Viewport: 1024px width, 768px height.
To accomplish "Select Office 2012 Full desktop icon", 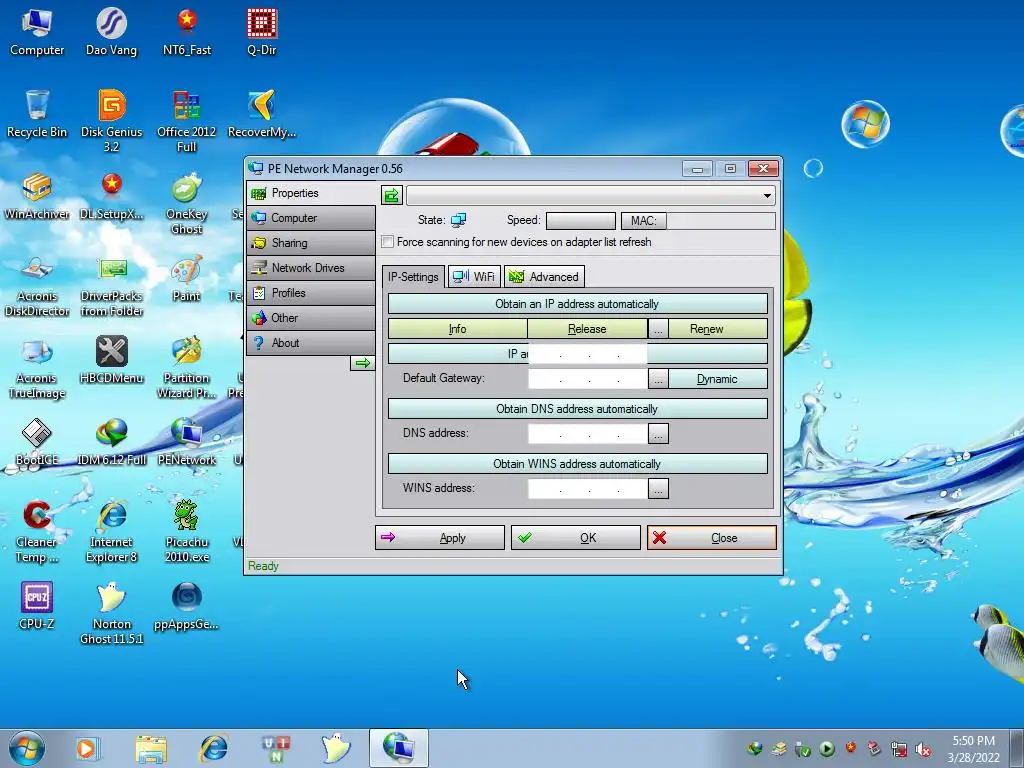I will (x=187, y=121).
